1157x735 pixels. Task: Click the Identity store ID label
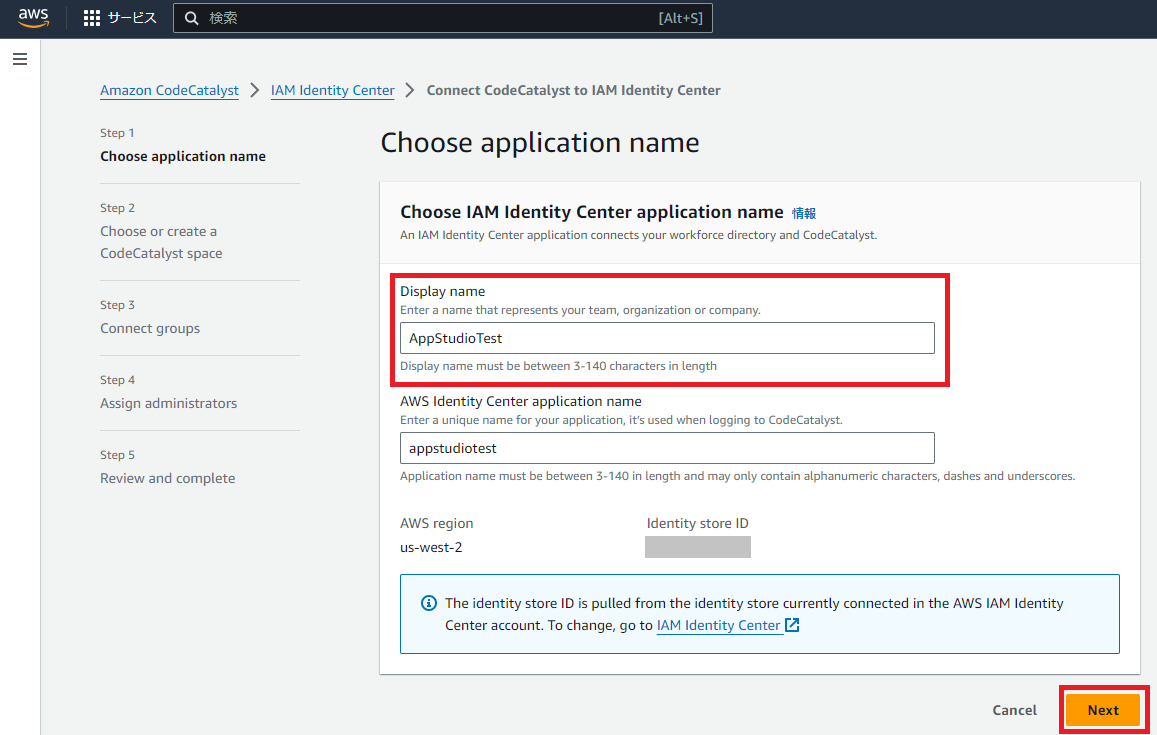(697, 523)
